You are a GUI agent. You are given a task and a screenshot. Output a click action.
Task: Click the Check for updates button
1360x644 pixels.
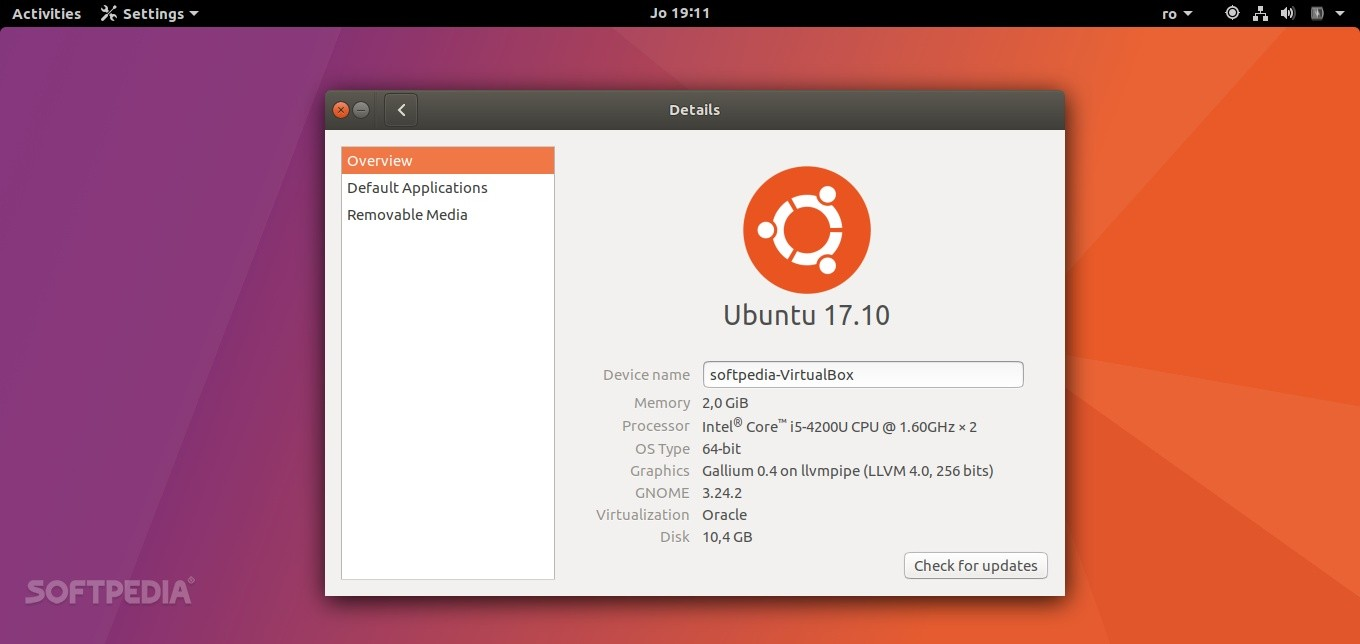tap(976, 565)
